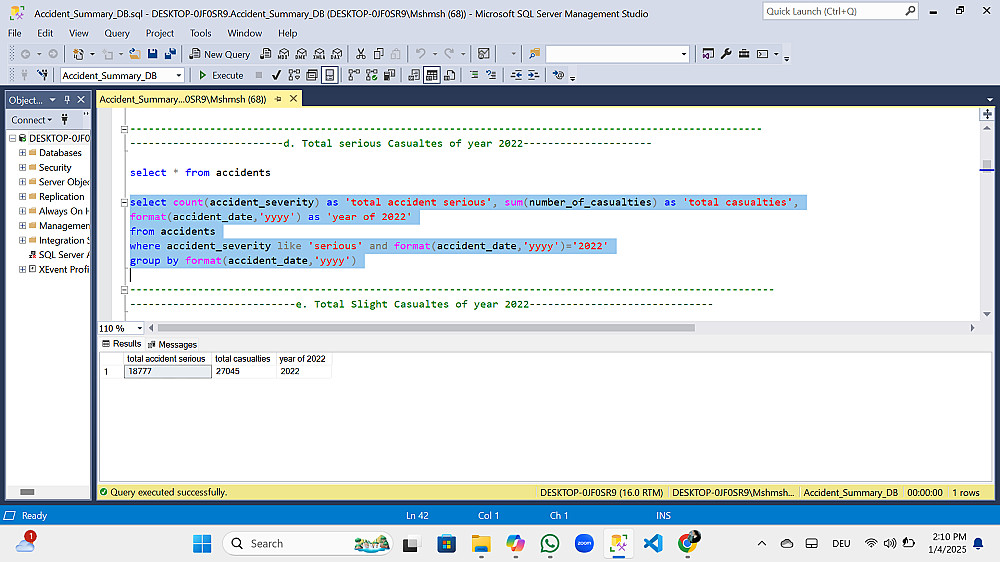
Task: Toggle auto-hide pin on Object Explorer
Action: (x=68, y=100)
